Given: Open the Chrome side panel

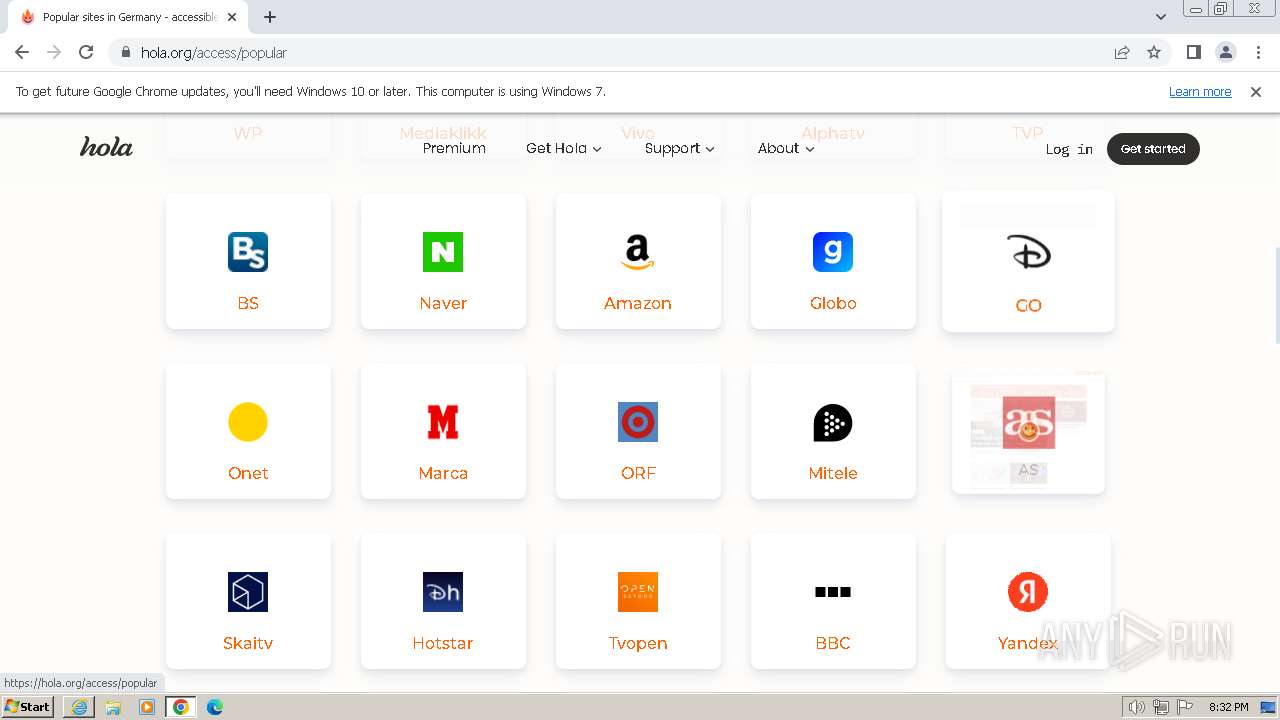Looking at the screenshot, I should tap(1194, 52).
